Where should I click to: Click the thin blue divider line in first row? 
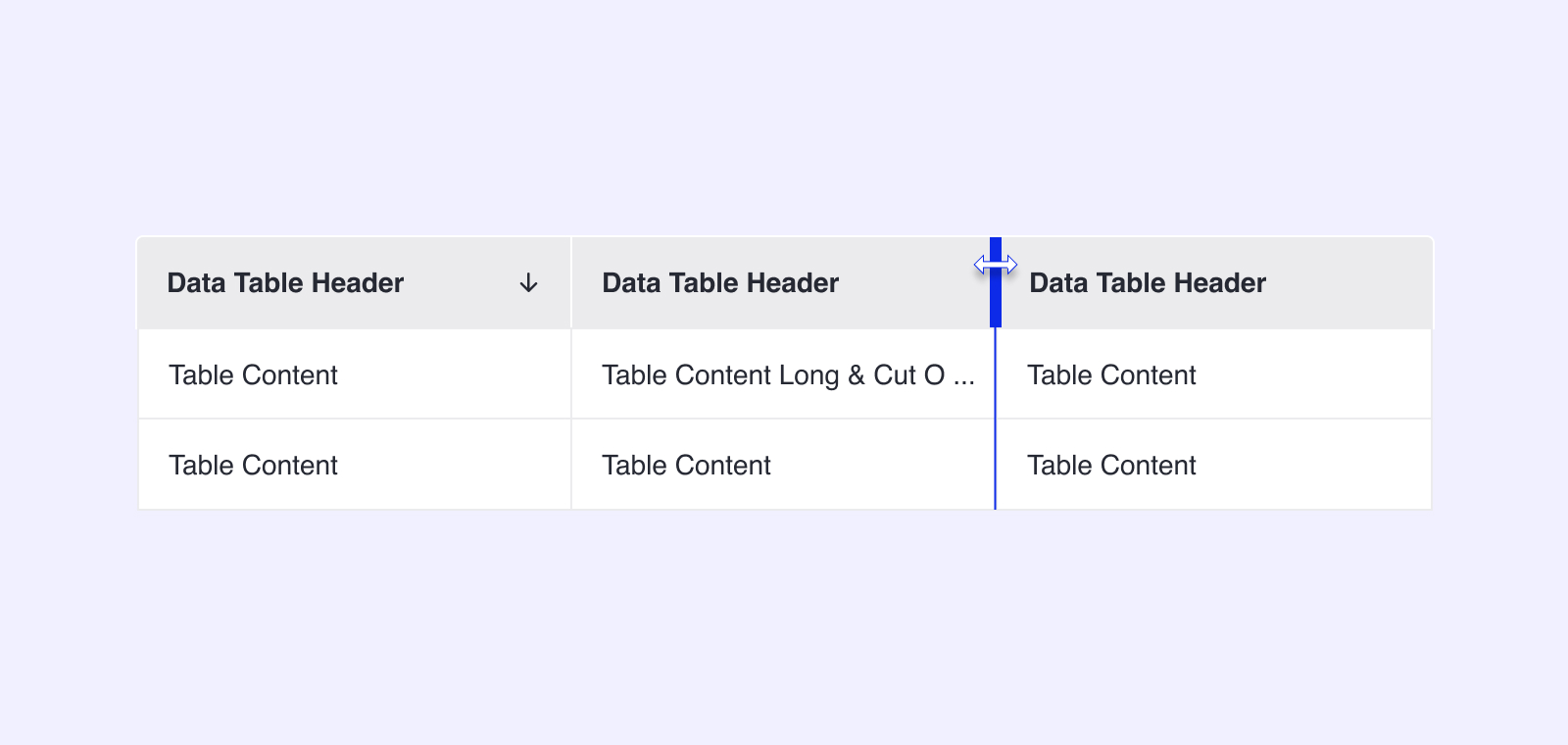click(x=996, y=373)
